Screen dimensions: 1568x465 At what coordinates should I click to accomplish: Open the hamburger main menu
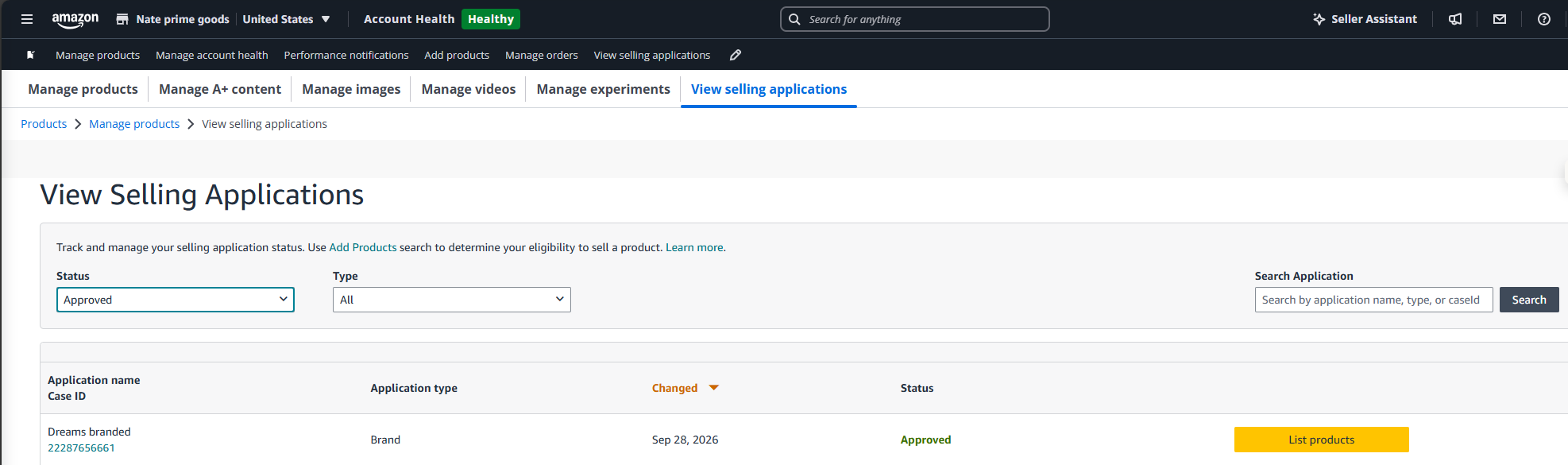coord(27,19)
